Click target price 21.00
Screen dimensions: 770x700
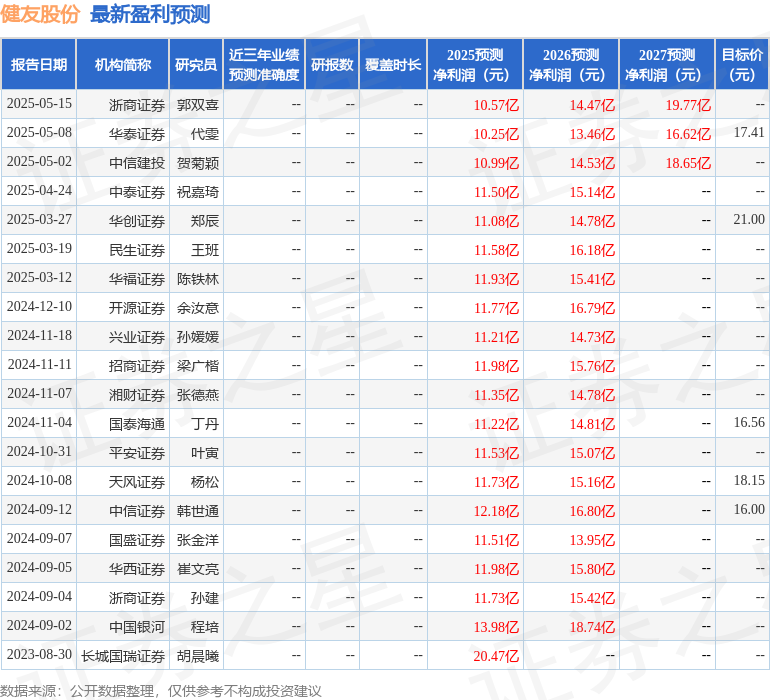click(x=749, y=220)
